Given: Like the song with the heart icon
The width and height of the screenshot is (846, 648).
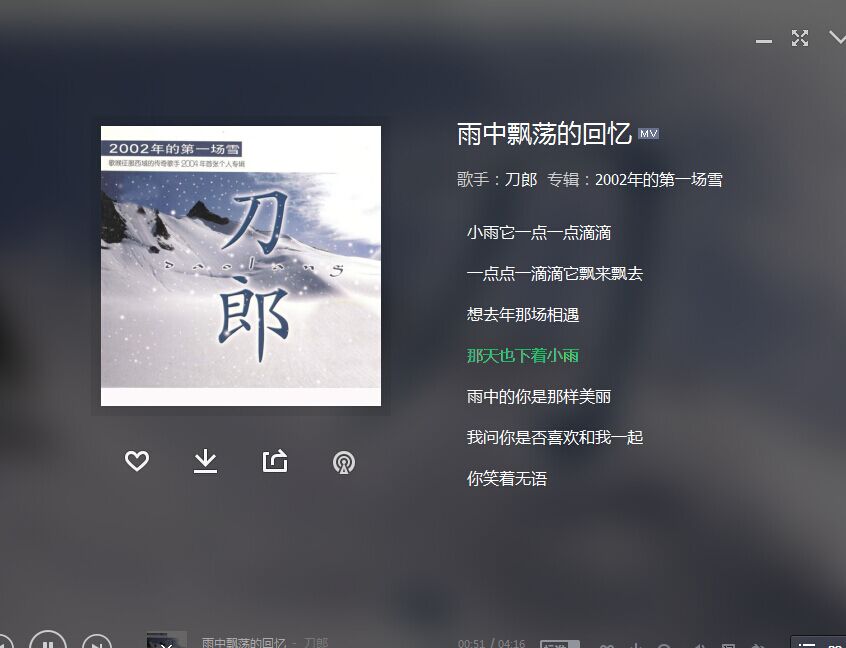Looking at the screenshot, I should (x=137, y=461).
